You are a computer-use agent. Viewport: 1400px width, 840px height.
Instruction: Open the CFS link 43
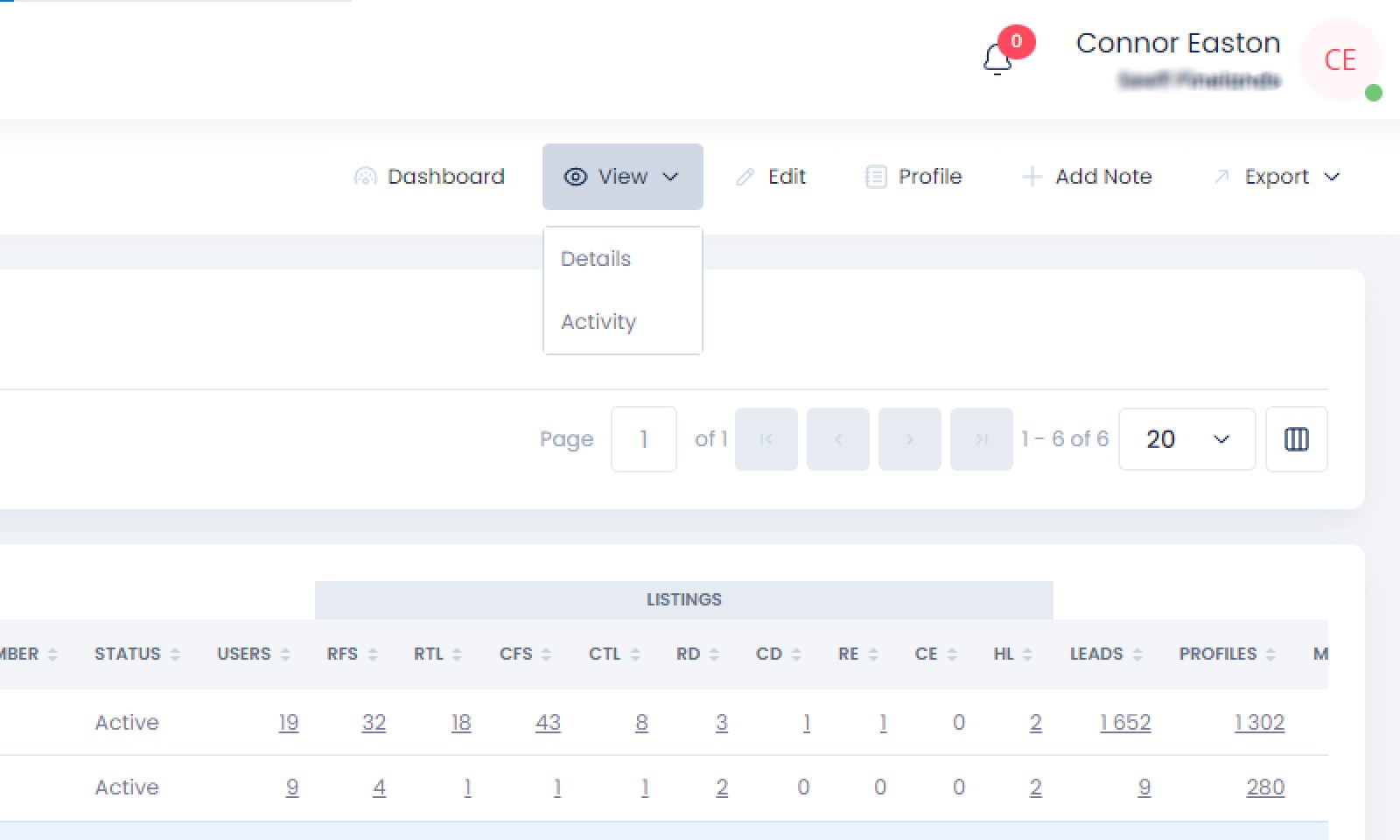coord(548,723)
